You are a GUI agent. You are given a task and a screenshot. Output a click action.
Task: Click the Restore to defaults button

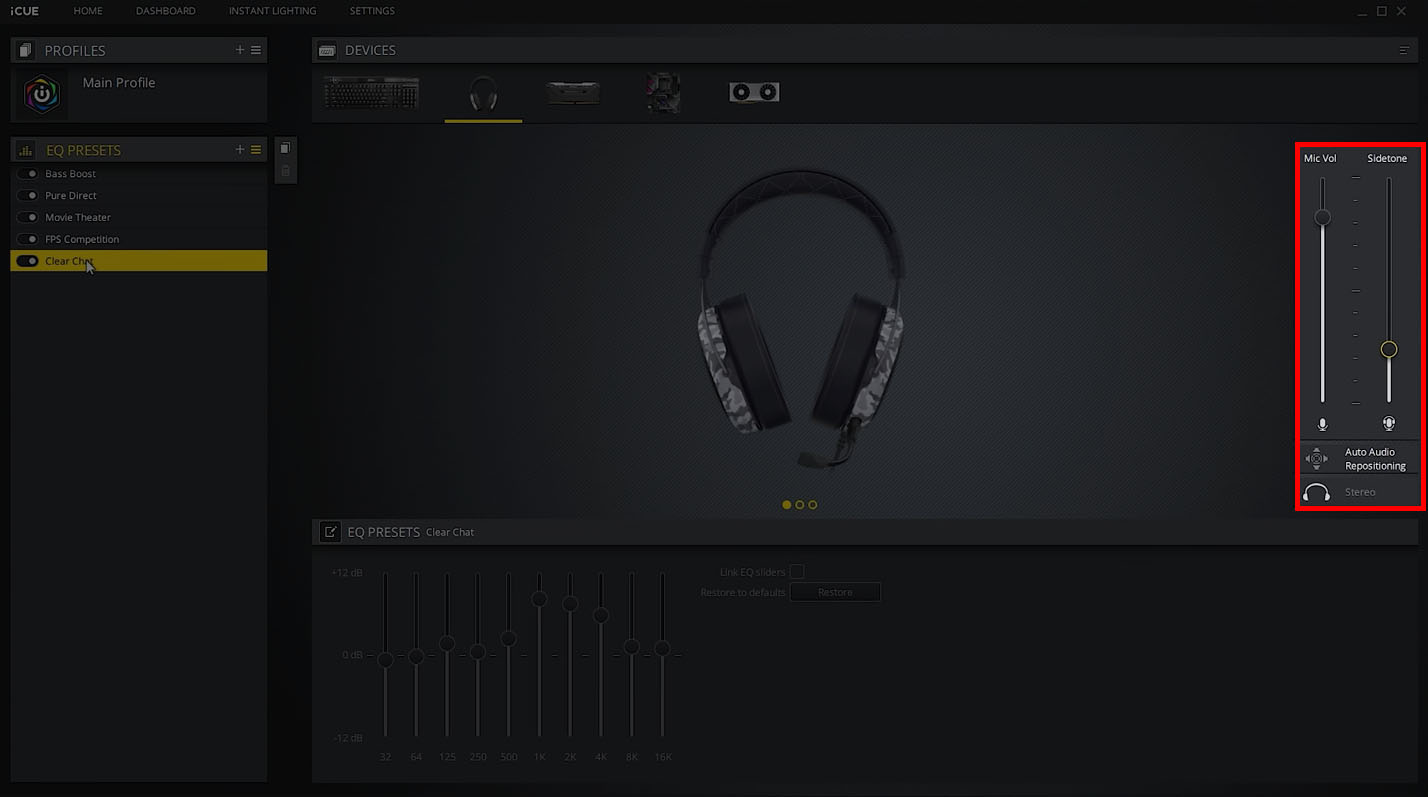(x=835, y=591)
